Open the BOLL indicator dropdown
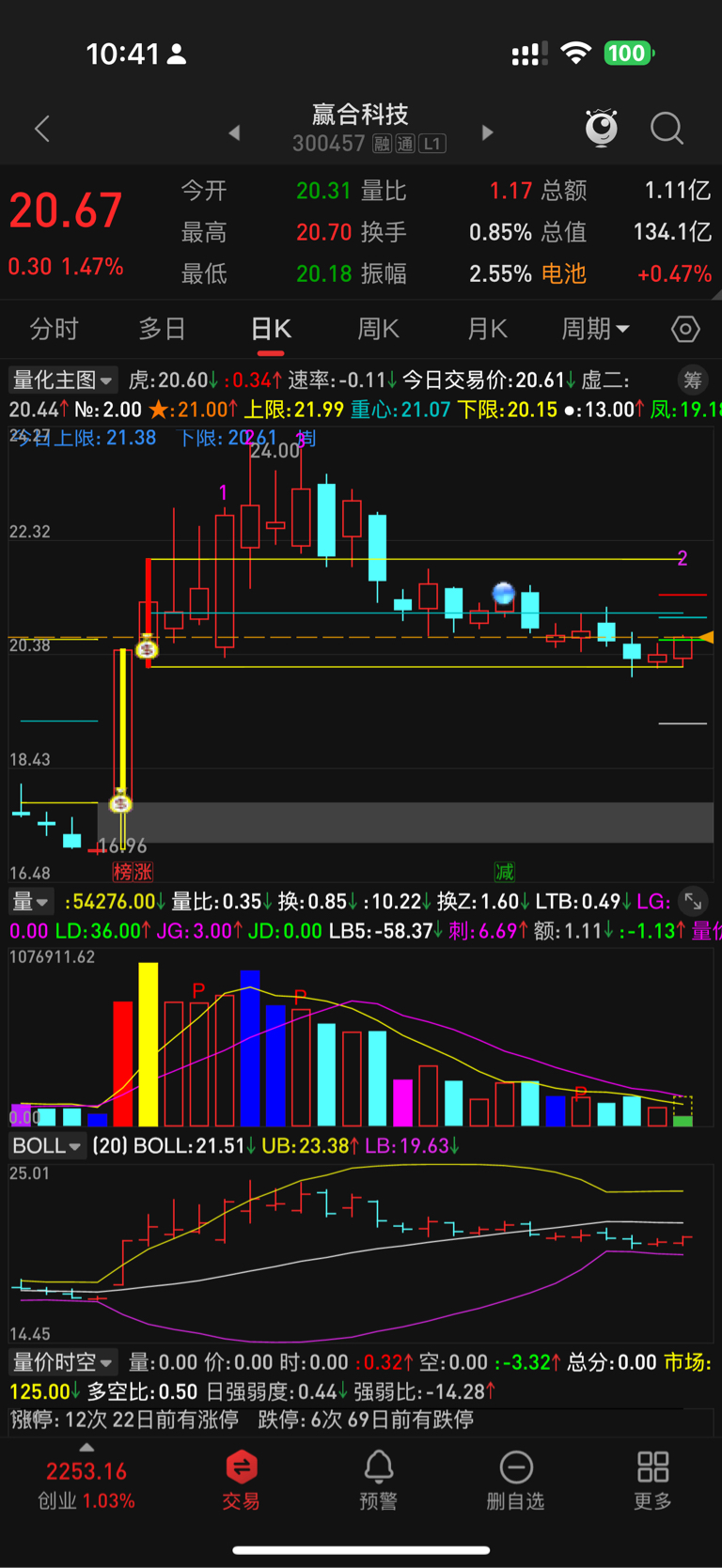Screen dimensions: 722x1568 coord(47,1145)
